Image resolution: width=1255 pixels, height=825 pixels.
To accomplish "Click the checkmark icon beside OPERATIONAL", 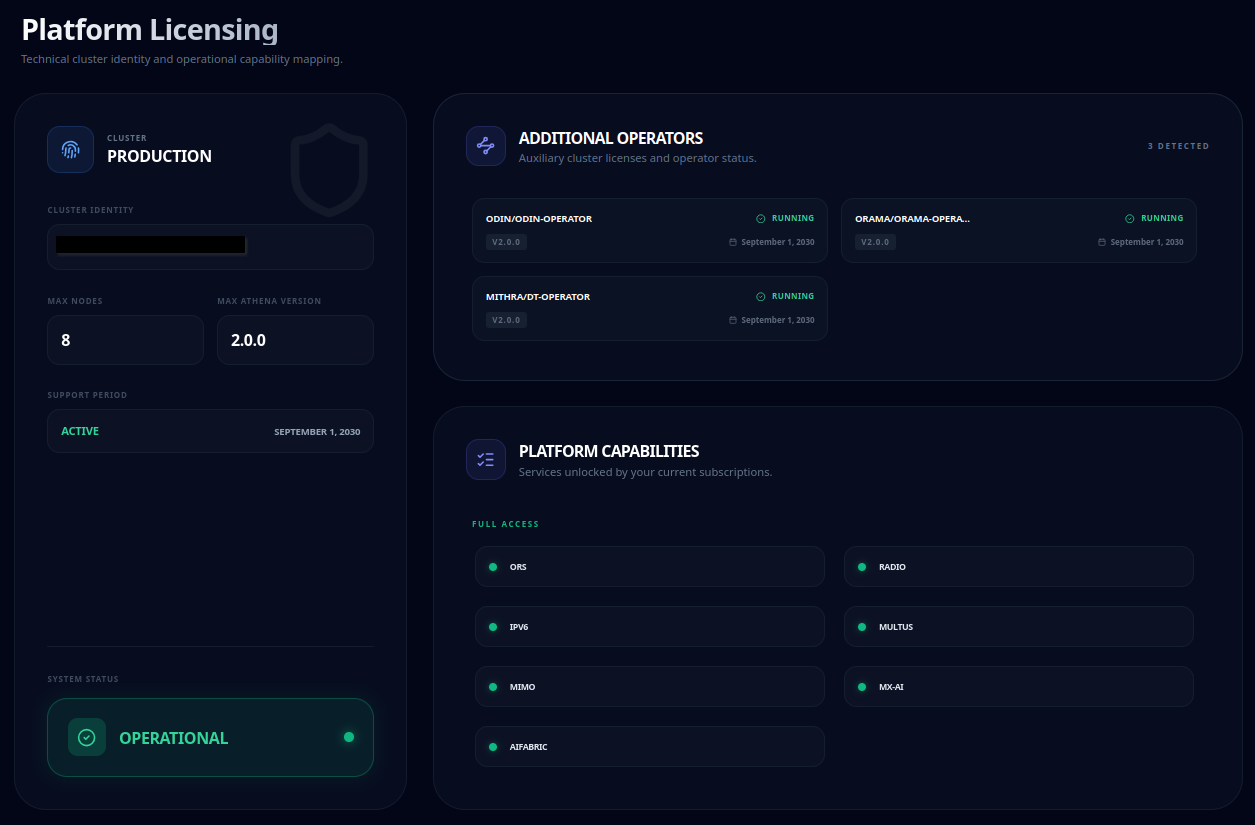I will pos(87,737).
